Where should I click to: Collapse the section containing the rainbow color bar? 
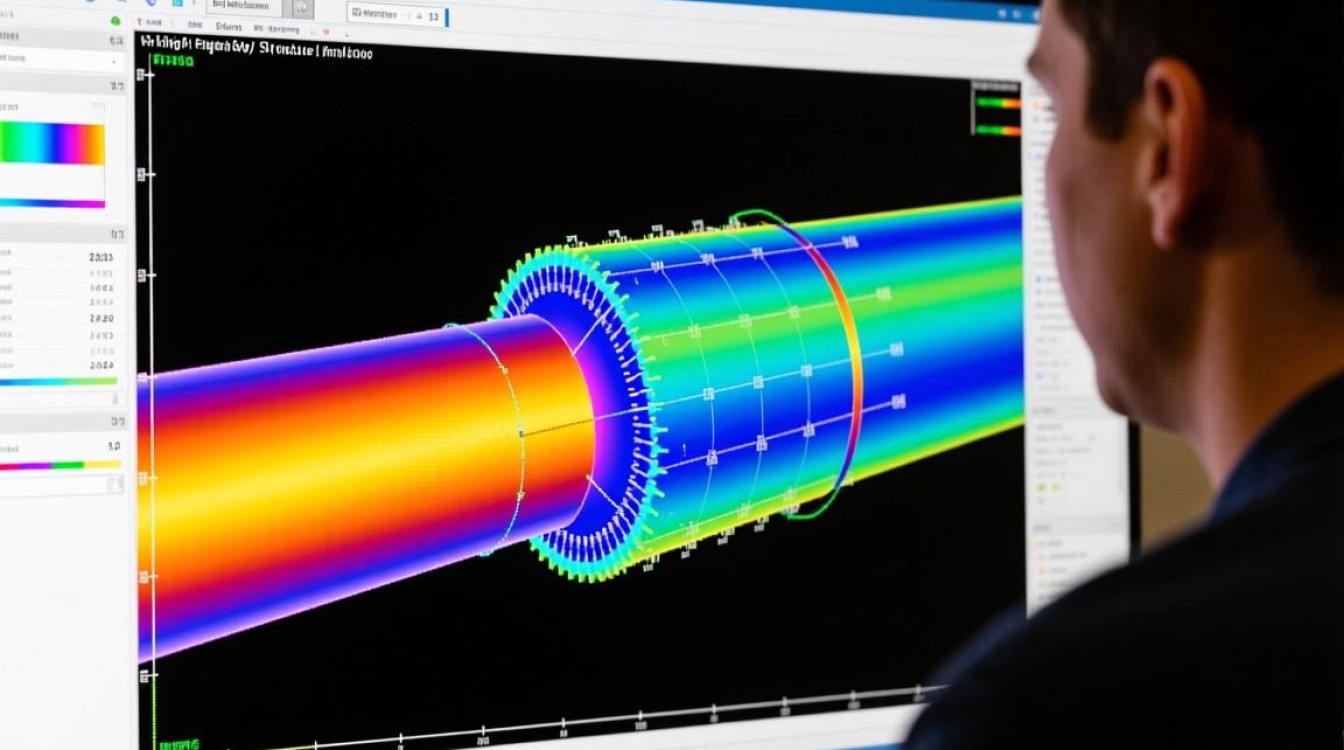click(x=116, y=88)
